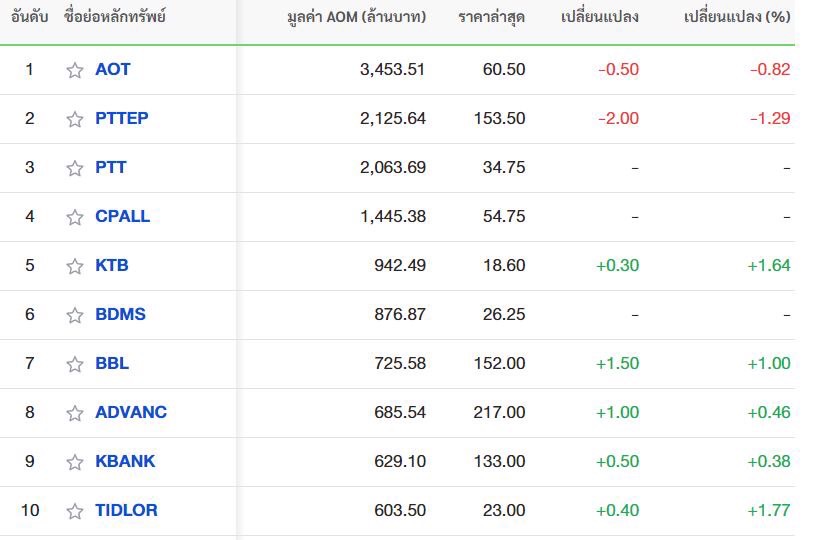Mark ADVANC as favorite via star

click(75, 413)
